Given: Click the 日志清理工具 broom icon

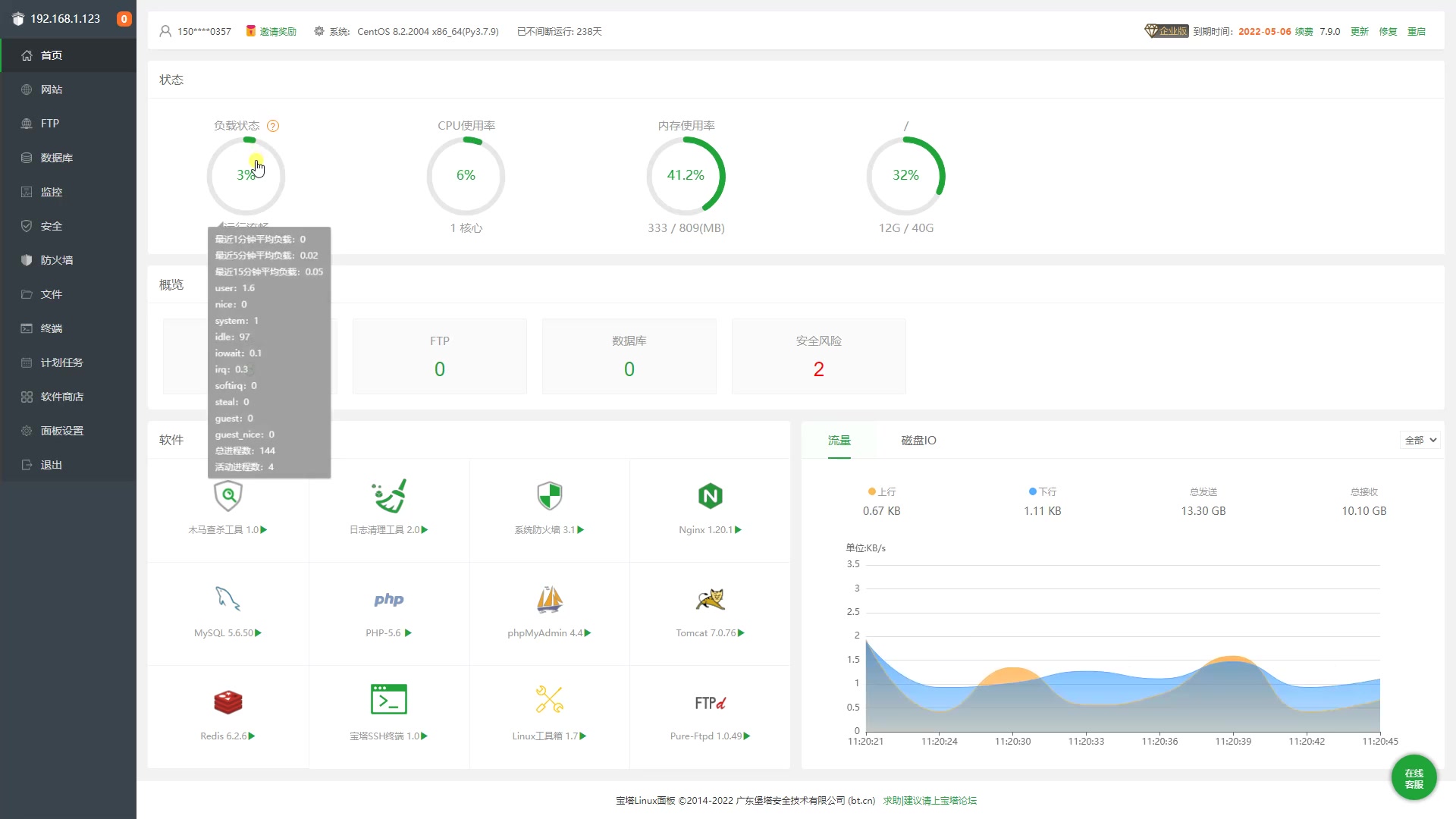Looking at the screenshot, I should coord(389,497).
